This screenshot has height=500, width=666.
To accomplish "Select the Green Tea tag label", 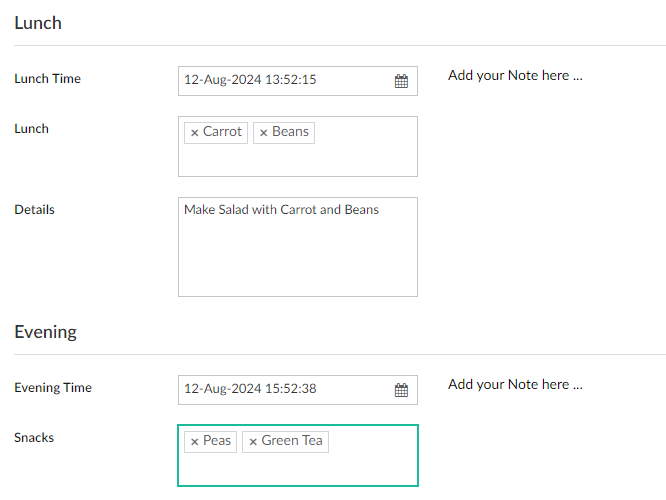I will click(x=292, y=441).
